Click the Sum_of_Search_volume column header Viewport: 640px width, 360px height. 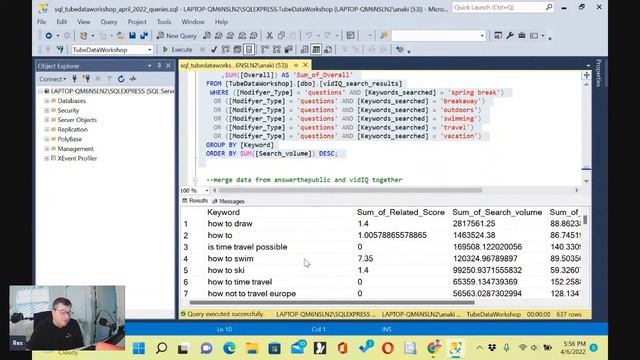click(497, 212)
